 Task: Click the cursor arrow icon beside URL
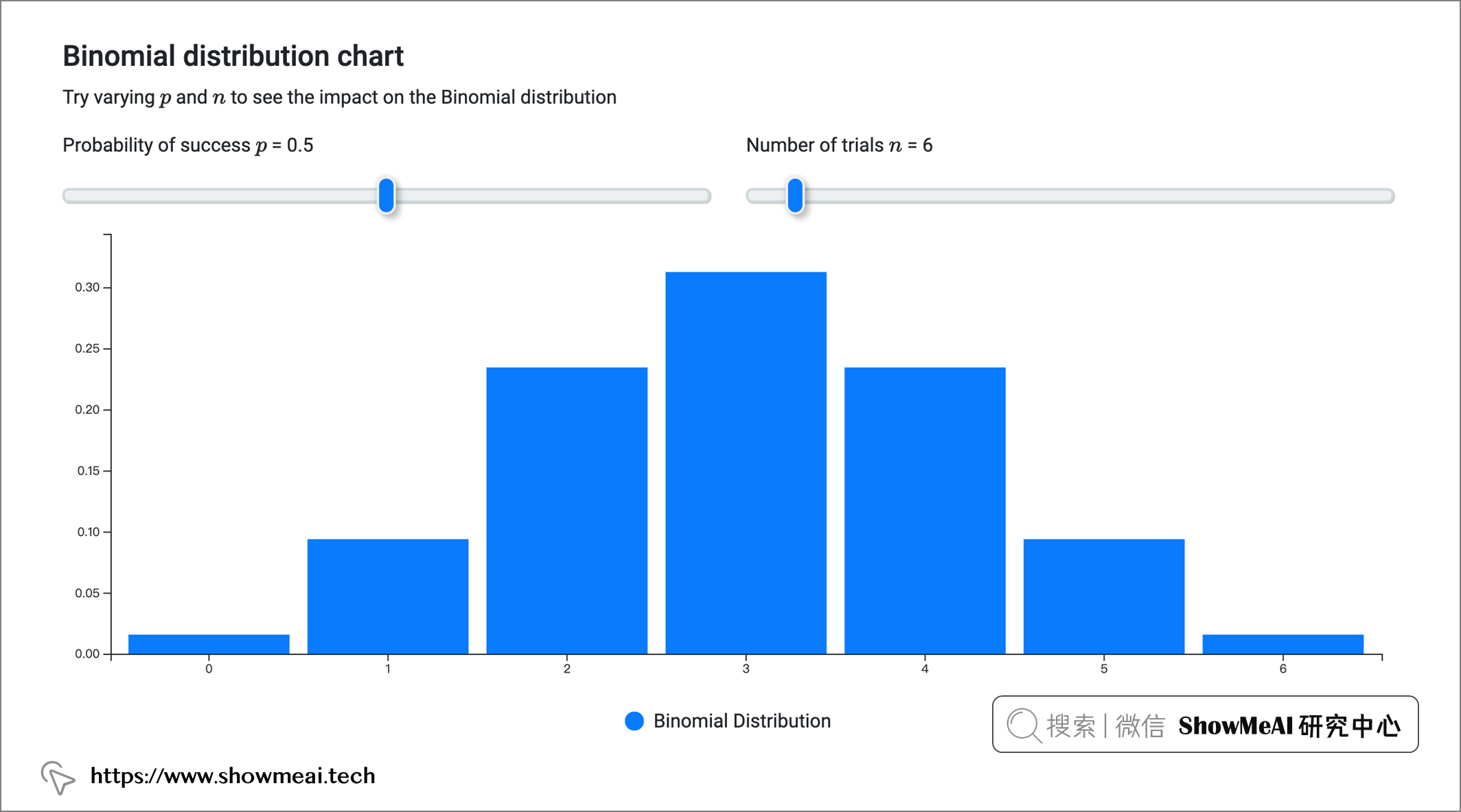click(58, 777)
